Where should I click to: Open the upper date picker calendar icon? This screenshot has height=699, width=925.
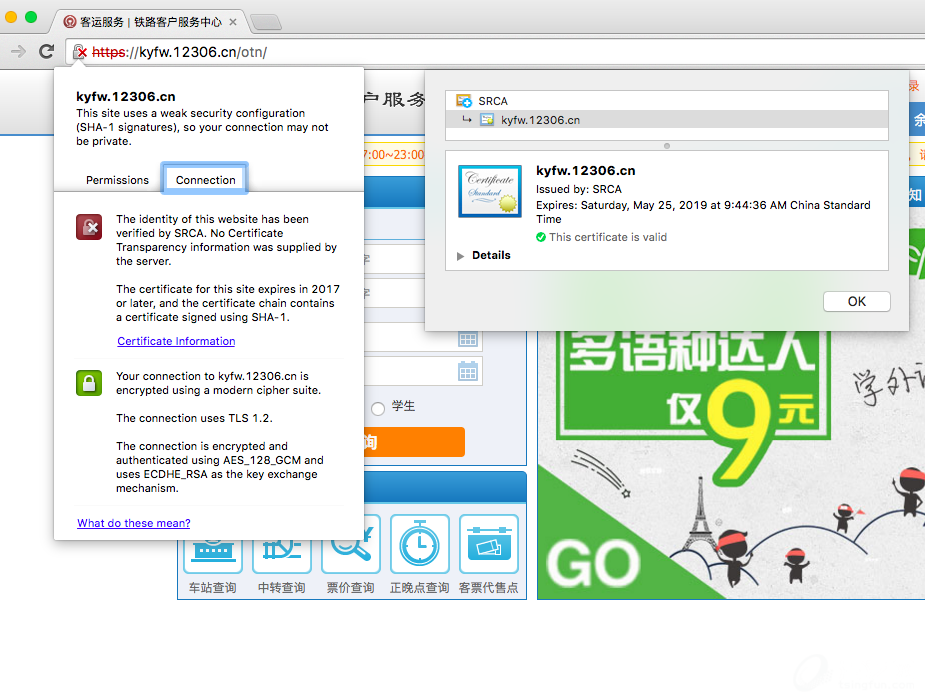[x=468, y=338]
